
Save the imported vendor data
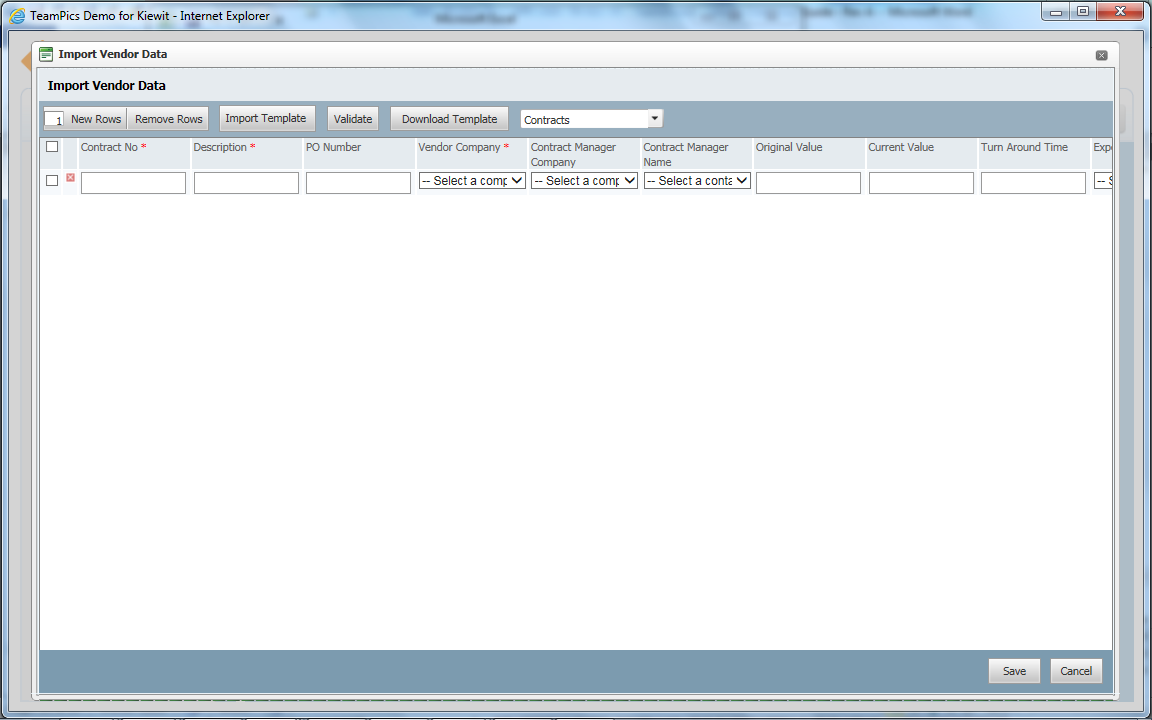(1014, 671)
